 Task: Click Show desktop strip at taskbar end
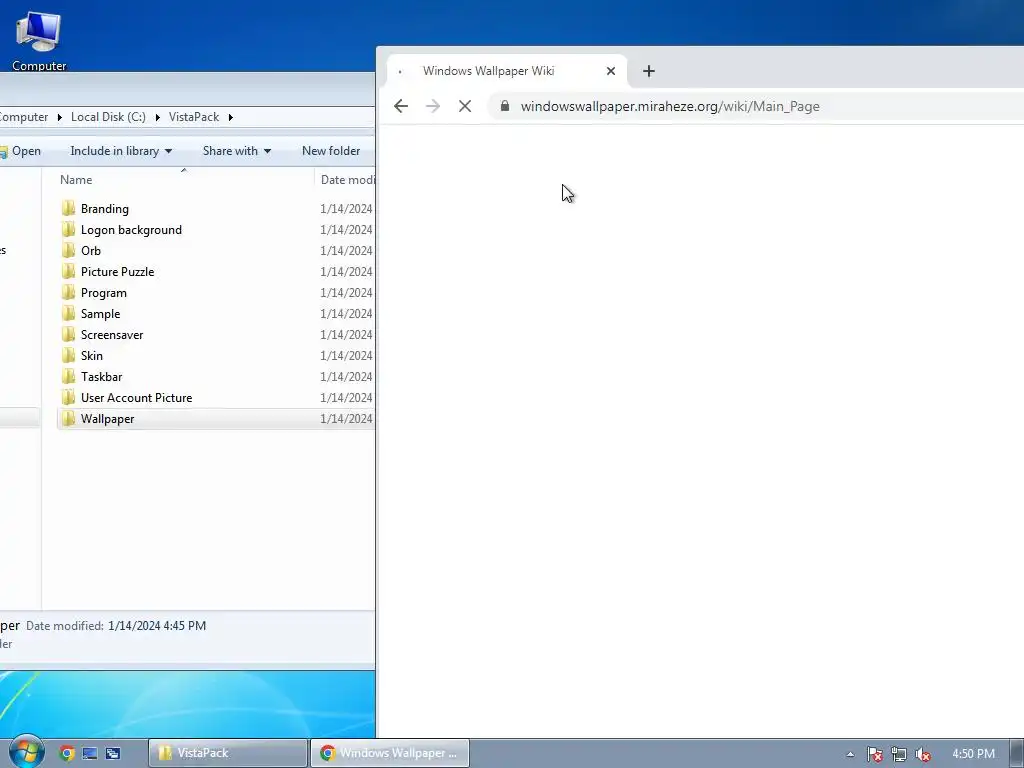click(x=1017, y=753)
